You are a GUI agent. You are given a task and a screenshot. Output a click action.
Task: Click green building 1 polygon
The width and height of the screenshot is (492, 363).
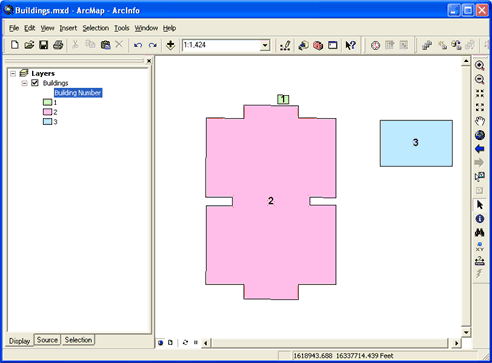coord(283,99)
